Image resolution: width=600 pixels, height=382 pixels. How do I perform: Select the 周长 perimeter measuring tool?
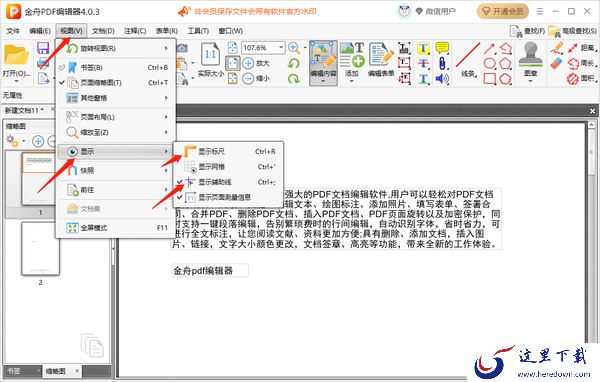pyautogui.click(x=581, y=63)
